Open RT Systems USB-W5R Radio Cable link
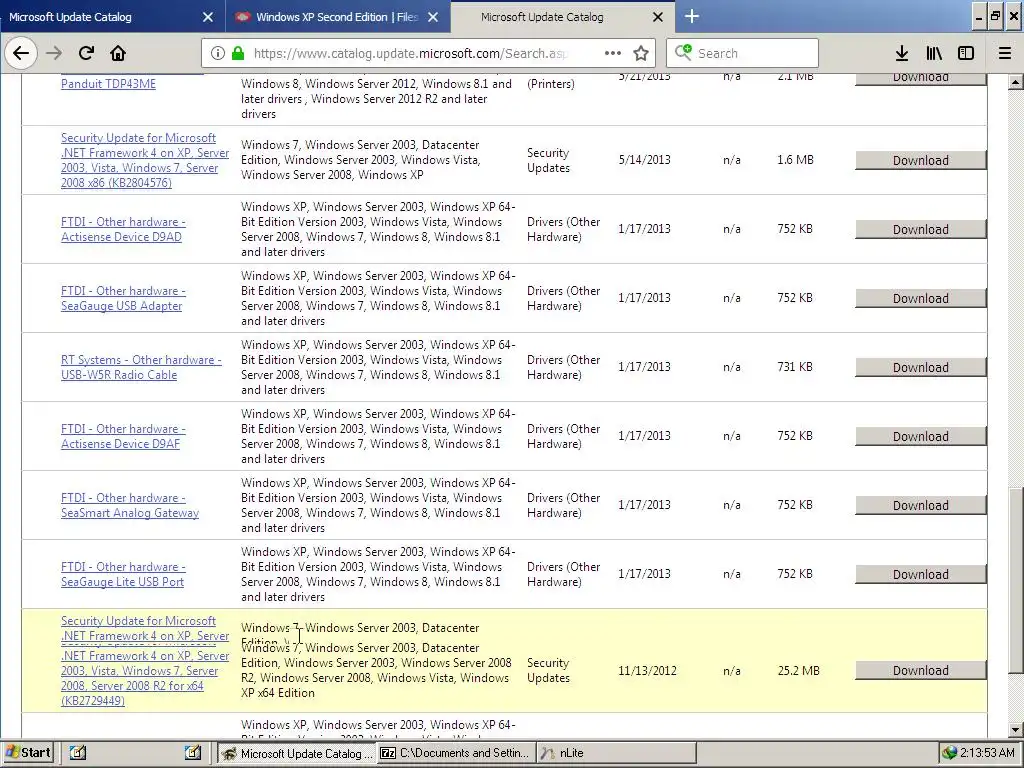The width and height of the screenshot is (1024, 768). pos(141,367)
